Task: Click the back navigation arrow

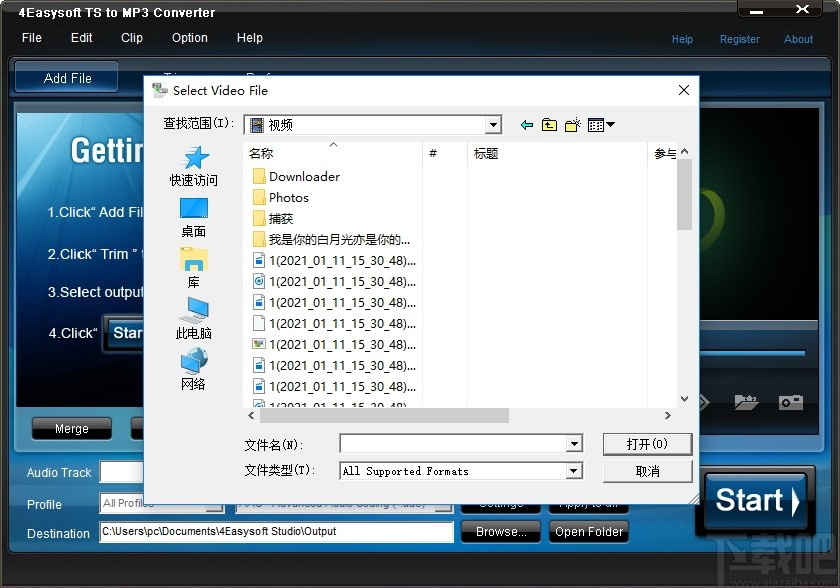Action: point(526,124)
